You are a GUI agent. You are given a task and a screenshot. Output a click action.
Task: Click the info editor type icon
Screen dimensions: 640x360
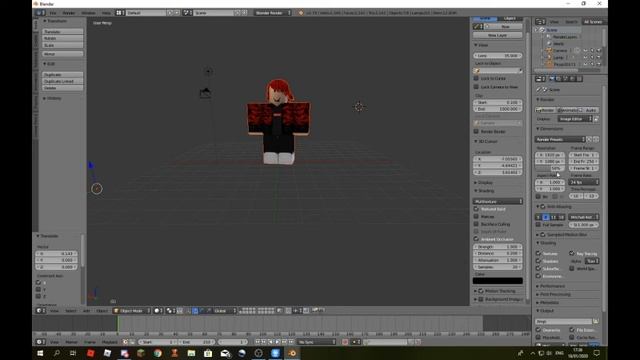(40, 13)
